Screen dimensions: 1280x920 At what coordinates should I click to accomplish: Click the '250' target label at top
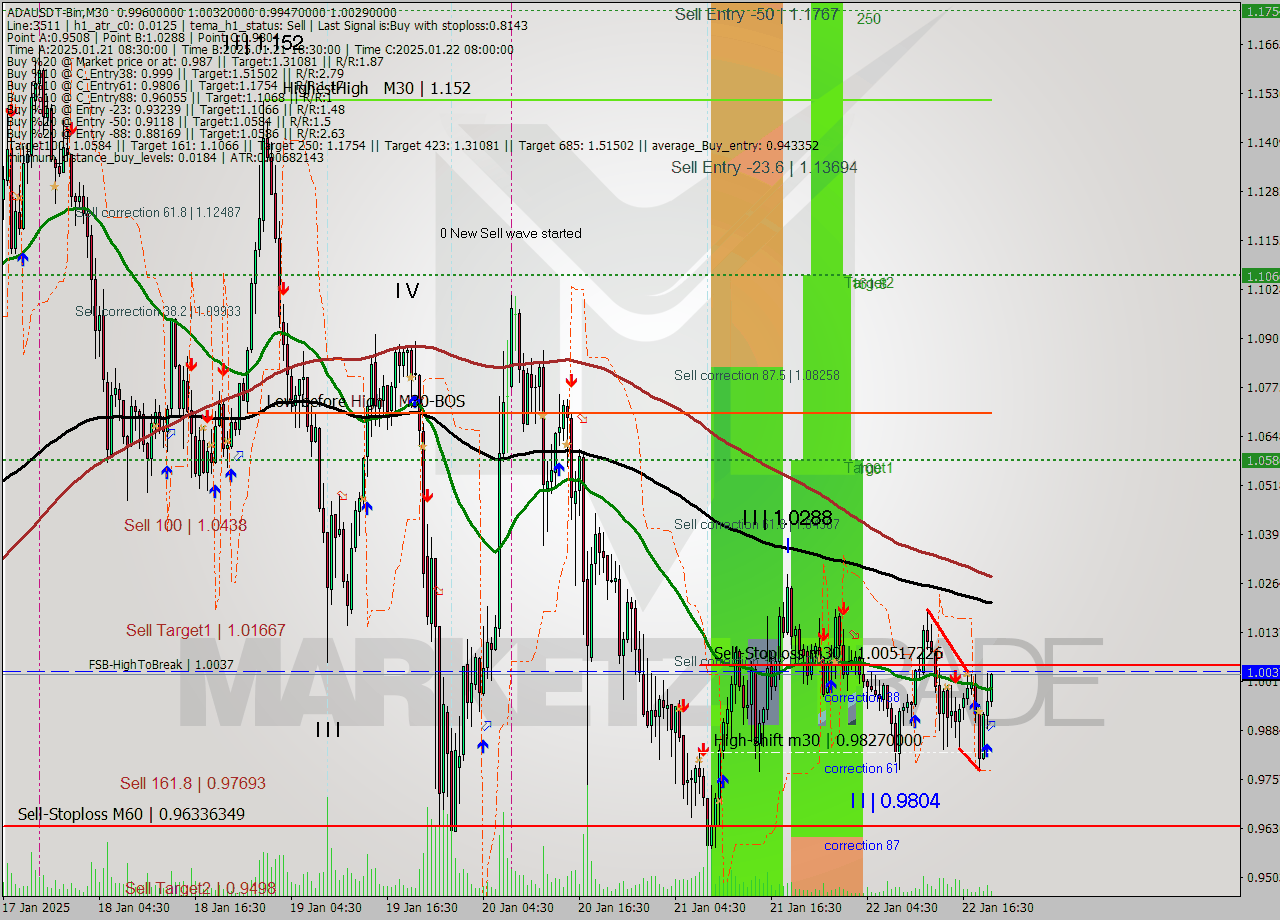[x=868, y=18]
